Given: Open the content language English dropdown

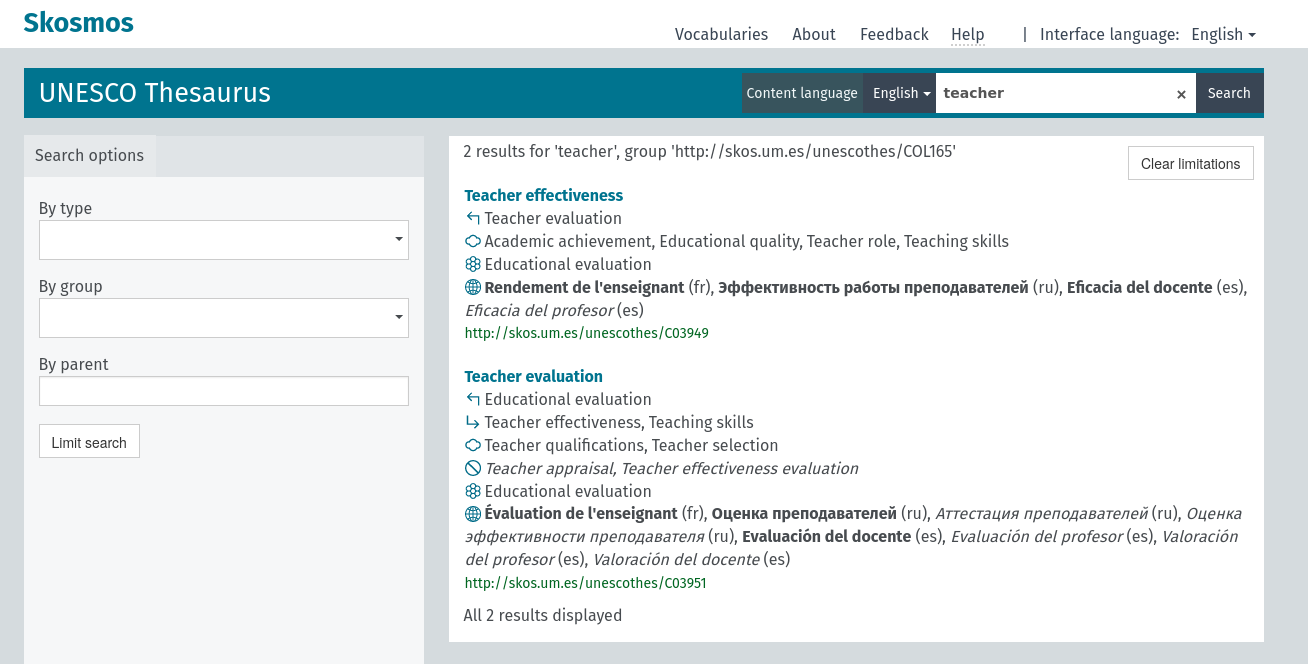Looking at the screenshot, I should pos(900,93).
